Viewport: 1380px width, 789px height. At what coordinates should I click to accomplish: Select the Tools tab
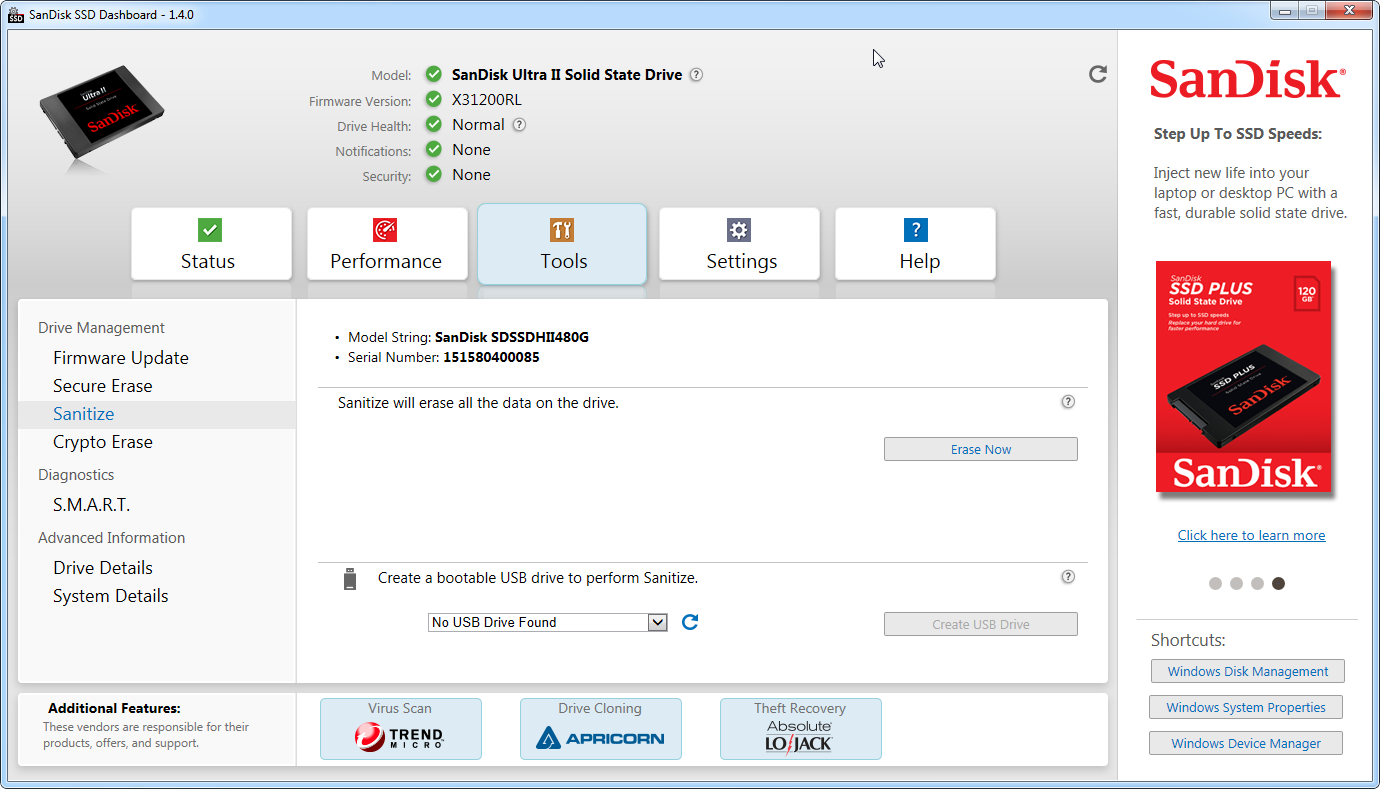562,244
